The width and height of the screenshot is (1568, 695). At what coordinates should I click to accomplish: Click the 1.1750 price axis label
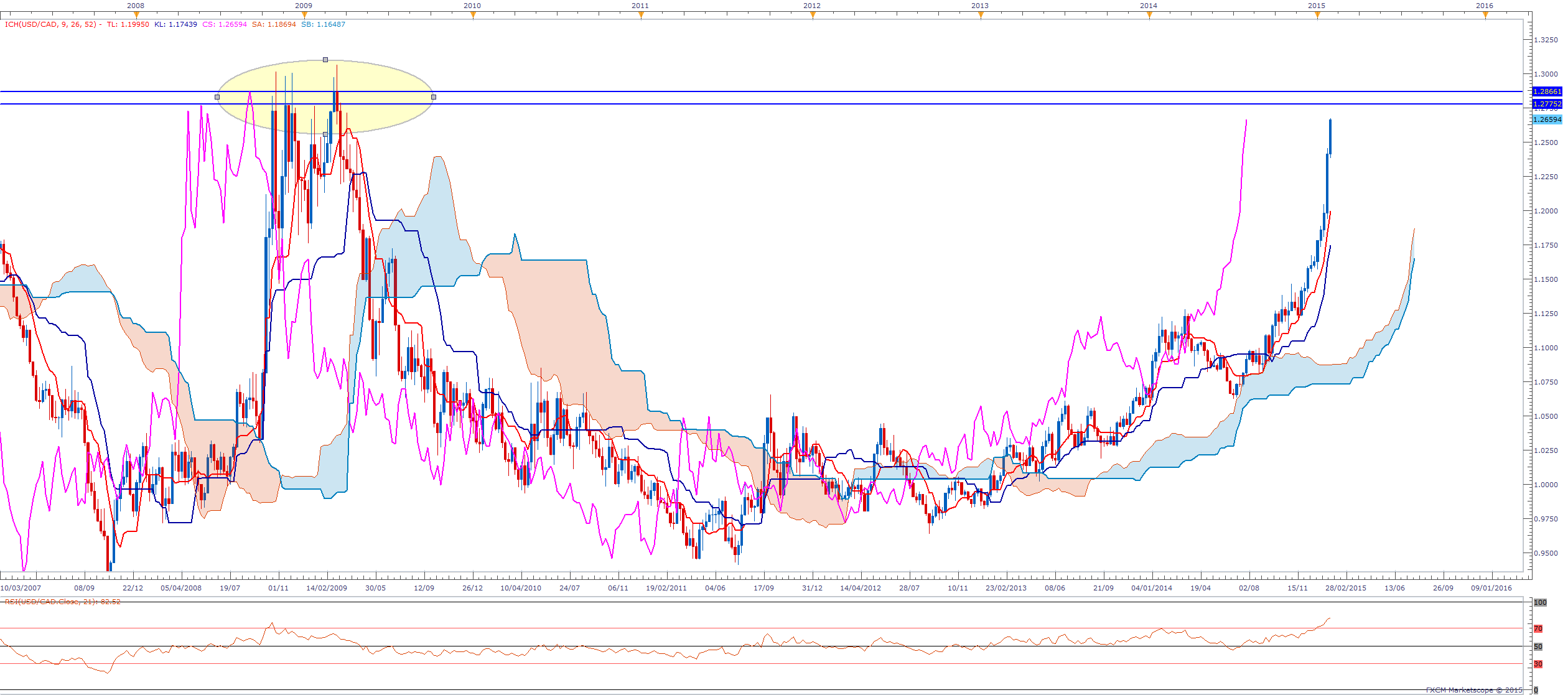tap(1546, 245)
